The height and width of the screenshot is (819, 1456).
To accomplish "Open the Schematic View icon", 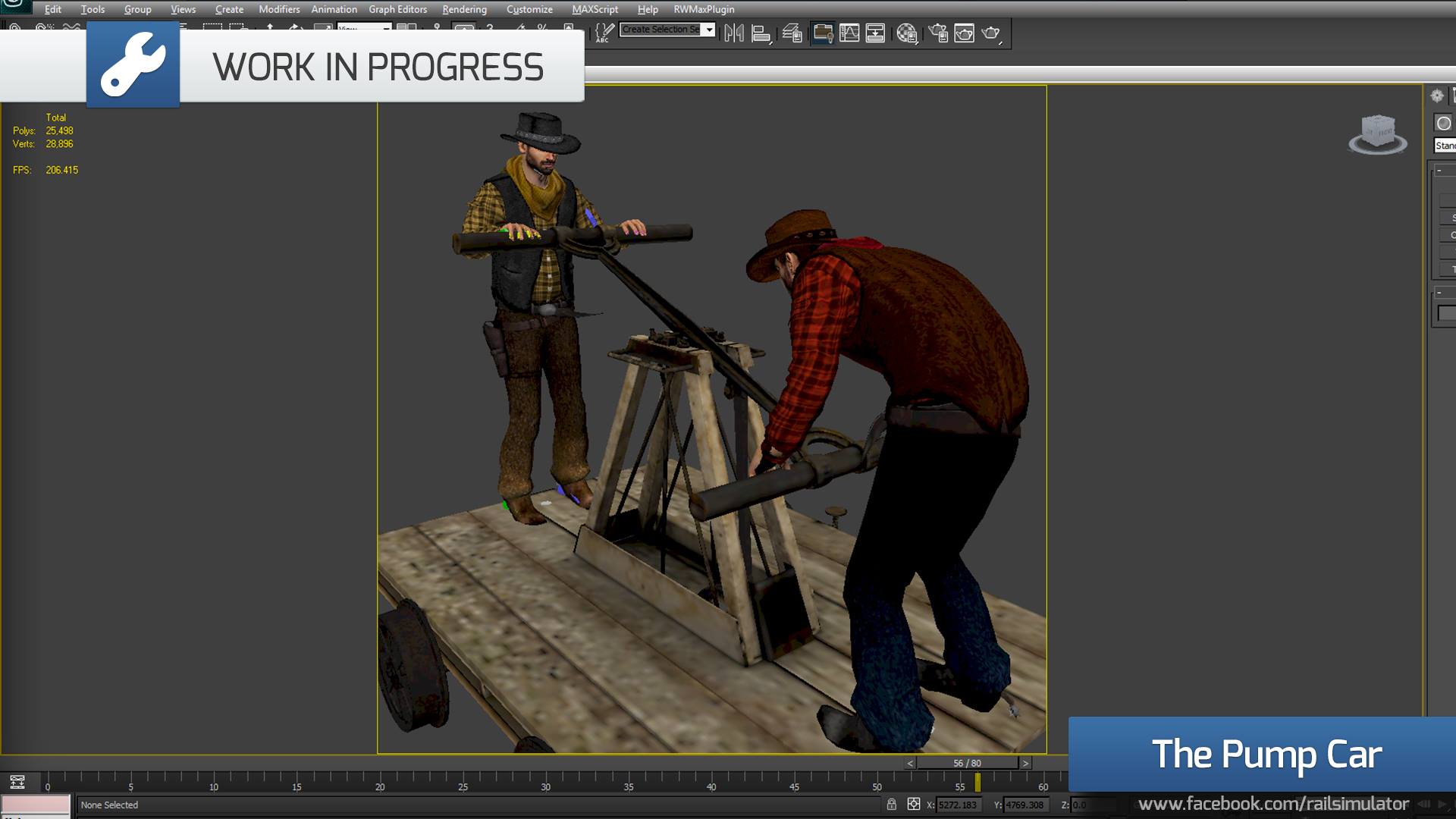I will pos(875,33).
